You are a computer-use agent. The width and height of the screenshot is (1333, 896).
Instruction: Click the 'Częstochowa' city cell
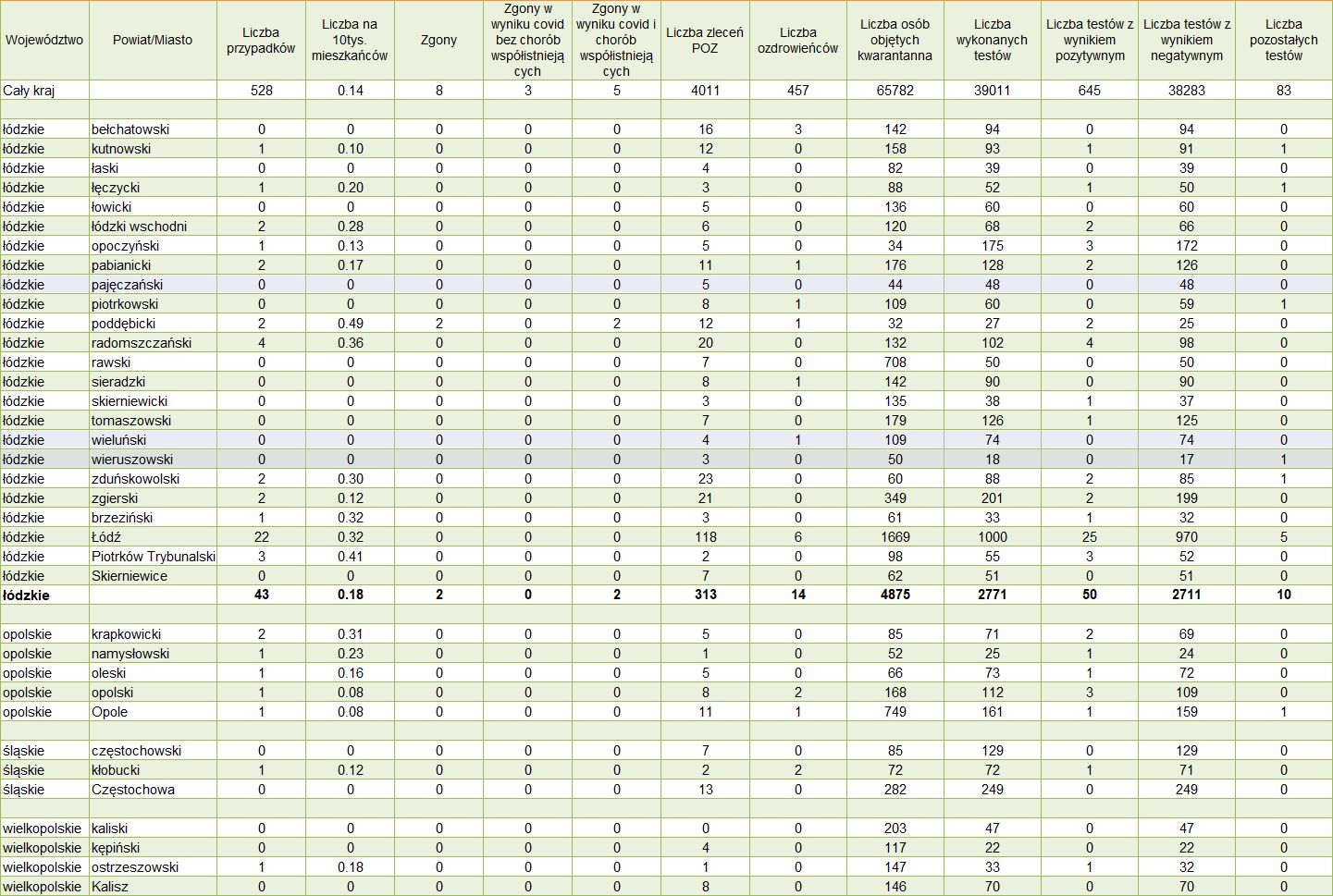(153, 790)
